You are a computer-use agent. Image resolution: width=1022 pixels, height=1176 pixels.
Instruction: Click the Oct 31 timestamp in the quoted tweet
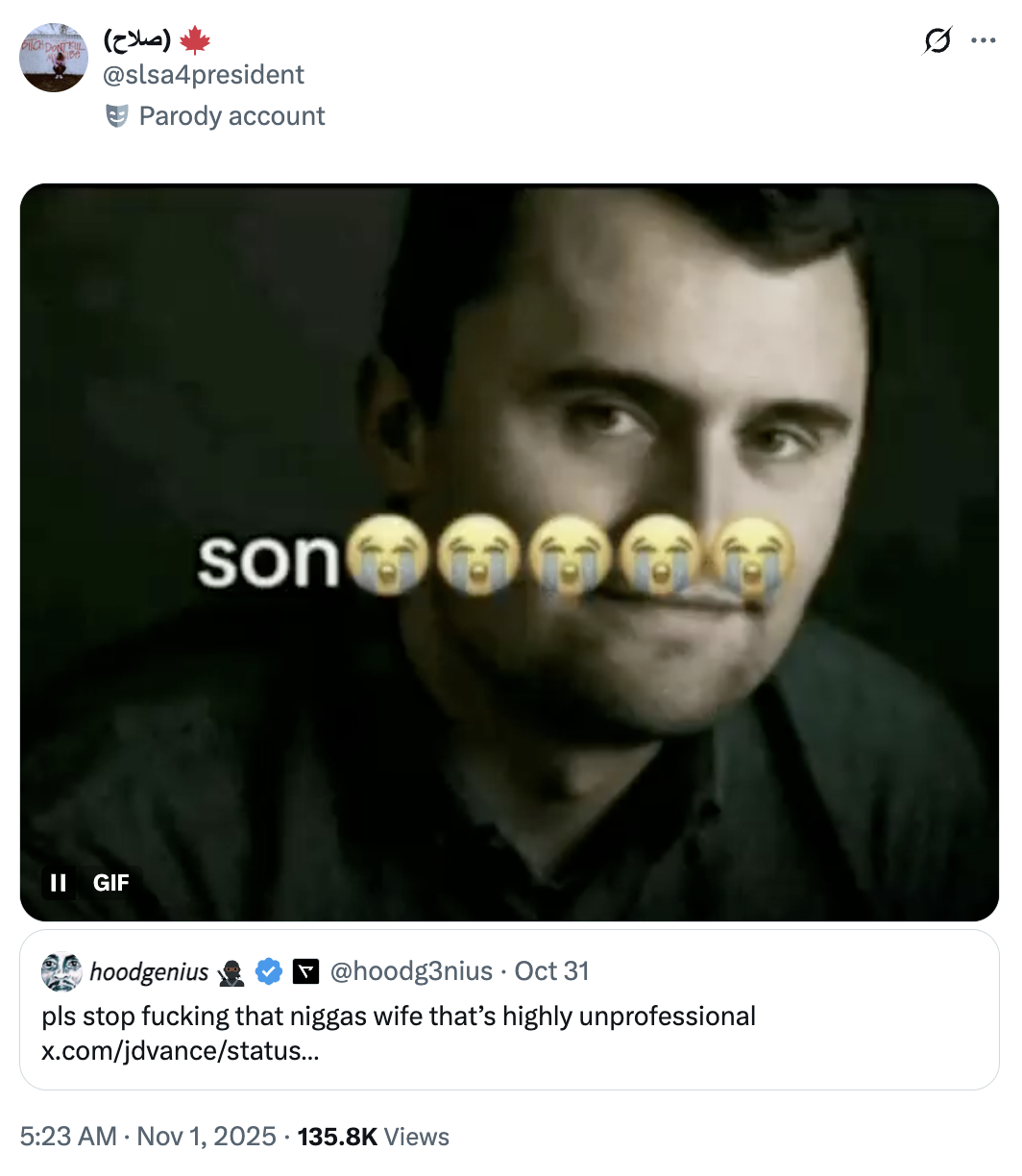552,971
